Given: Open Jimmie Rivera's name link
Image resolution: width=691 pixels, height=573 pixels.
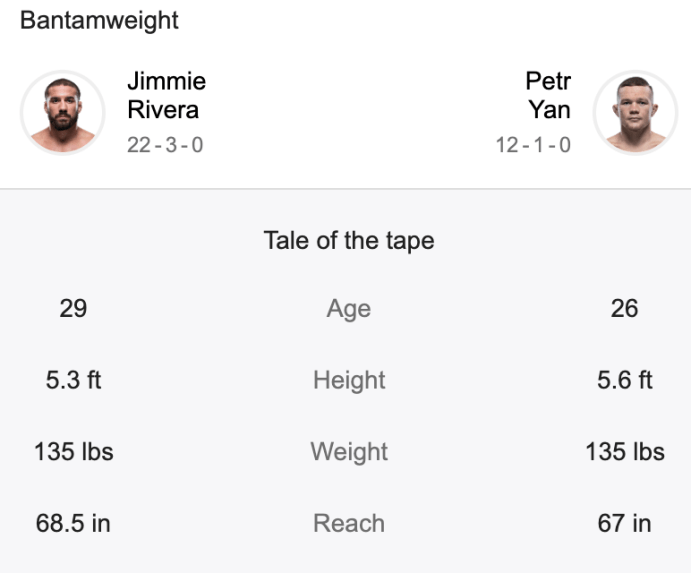Looking at the screenshot, I should [x=166, y=95].
